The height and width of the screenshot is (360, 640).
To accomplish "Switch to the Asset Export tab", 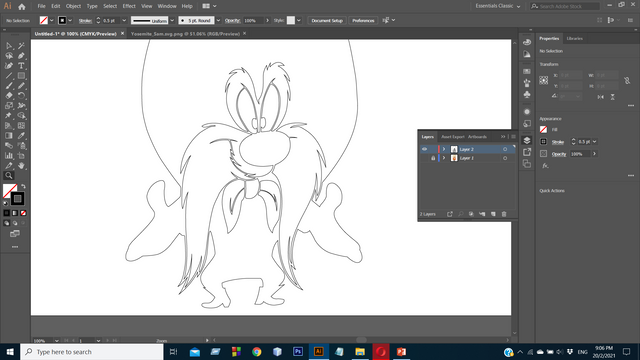I will click(453, 137).
